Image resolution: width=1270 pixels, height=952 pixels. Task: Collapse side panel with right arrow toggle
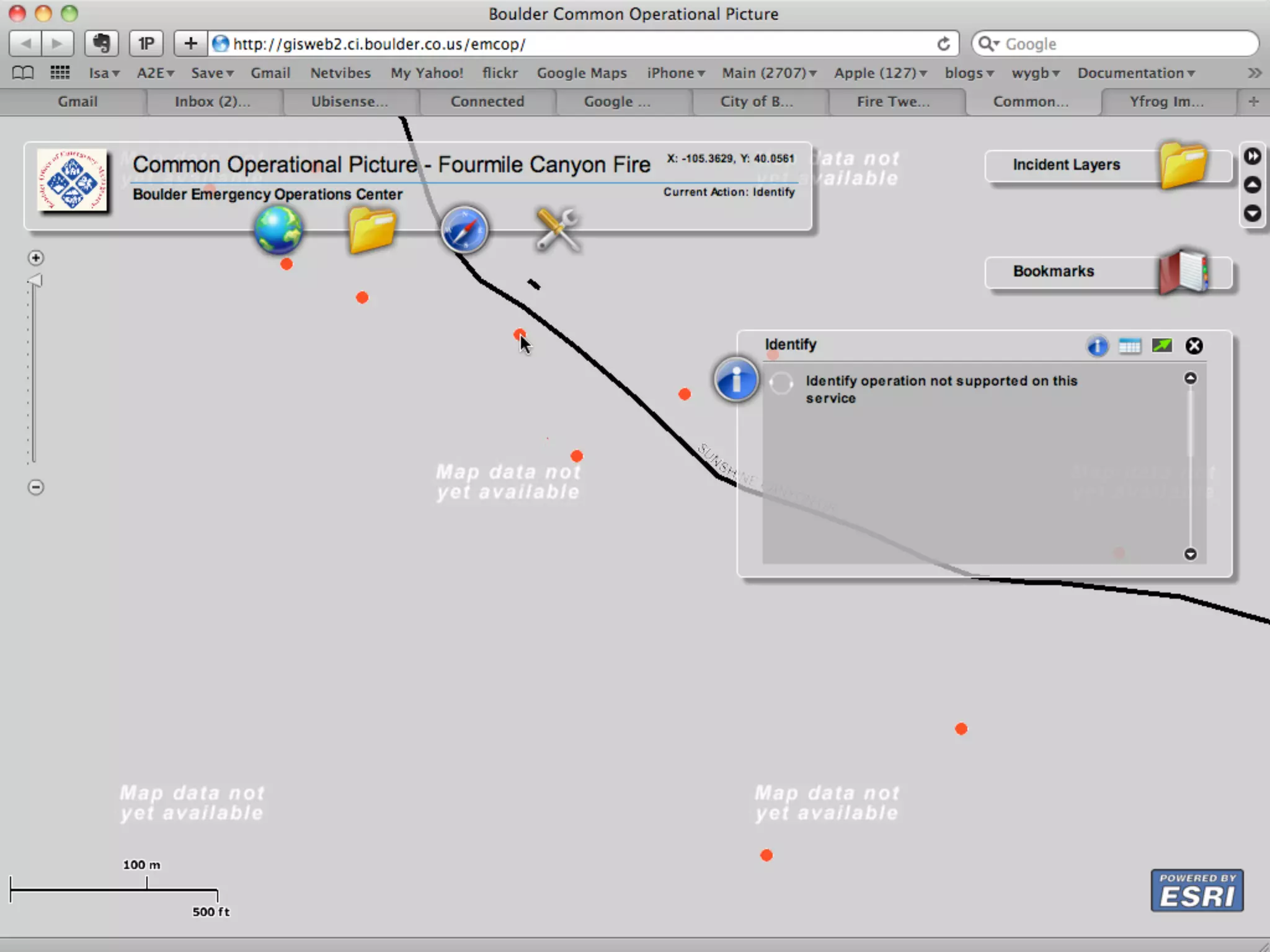(x=1252, y=156)
